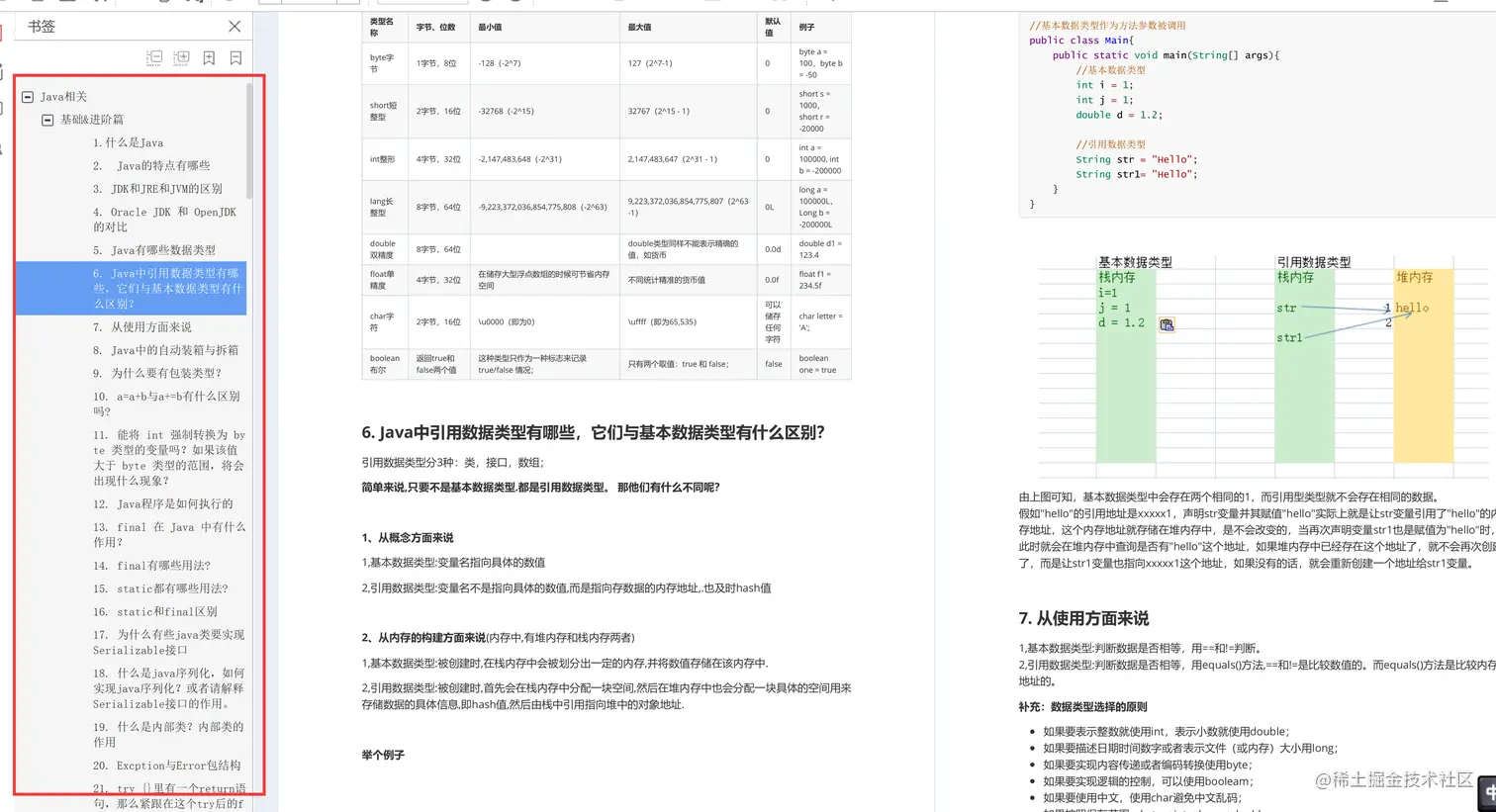This screenshot has height=812, width=1496.
Task: Collapse the 基础&进阶篇 bookmark node
Action: [47, 120]
